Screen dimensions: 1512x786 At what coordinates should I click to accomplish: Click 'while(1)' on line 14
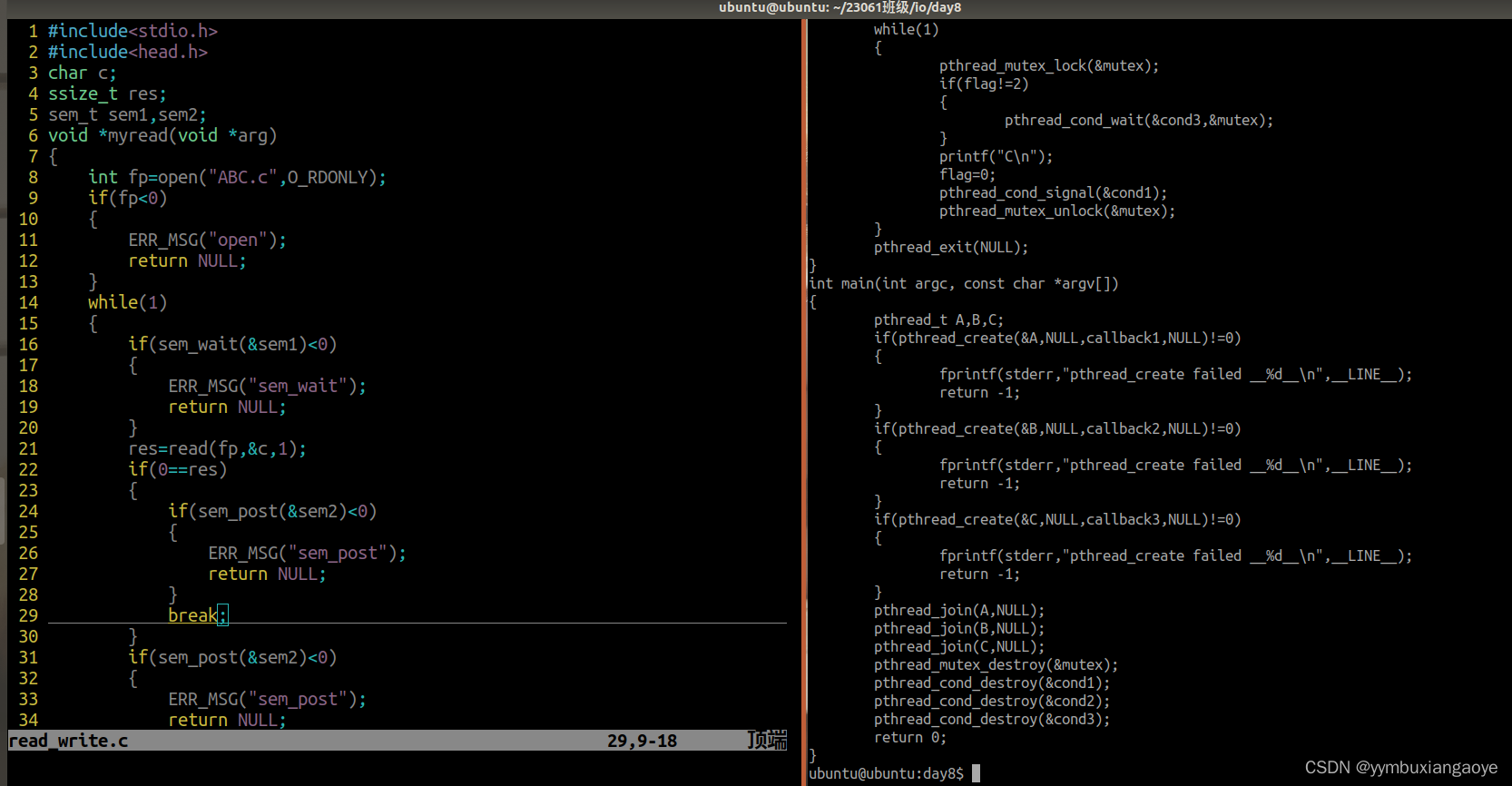pos(128,302)
